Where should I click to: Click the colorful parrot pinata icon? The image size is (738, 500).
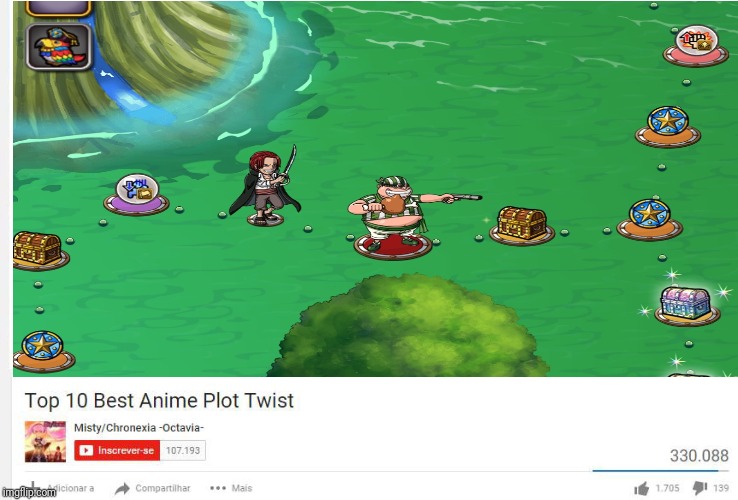click(58, 47)
